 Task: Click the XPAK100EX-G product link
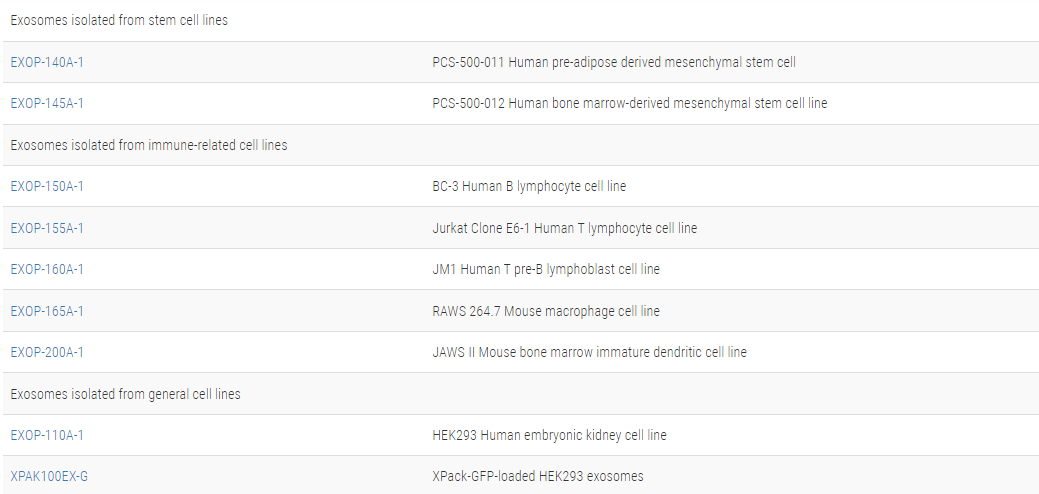[x=49, y=476]
